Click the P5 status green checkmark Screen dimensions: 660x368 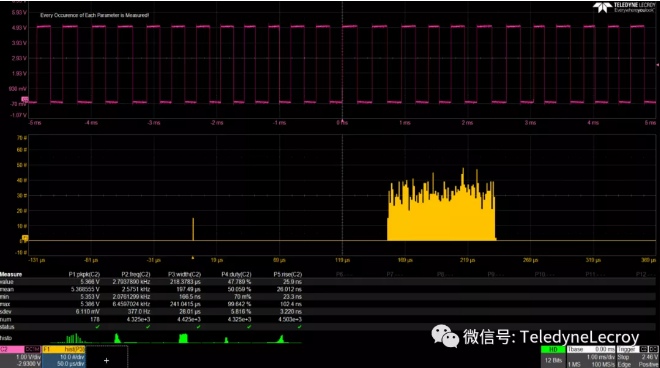coord(299,327)
